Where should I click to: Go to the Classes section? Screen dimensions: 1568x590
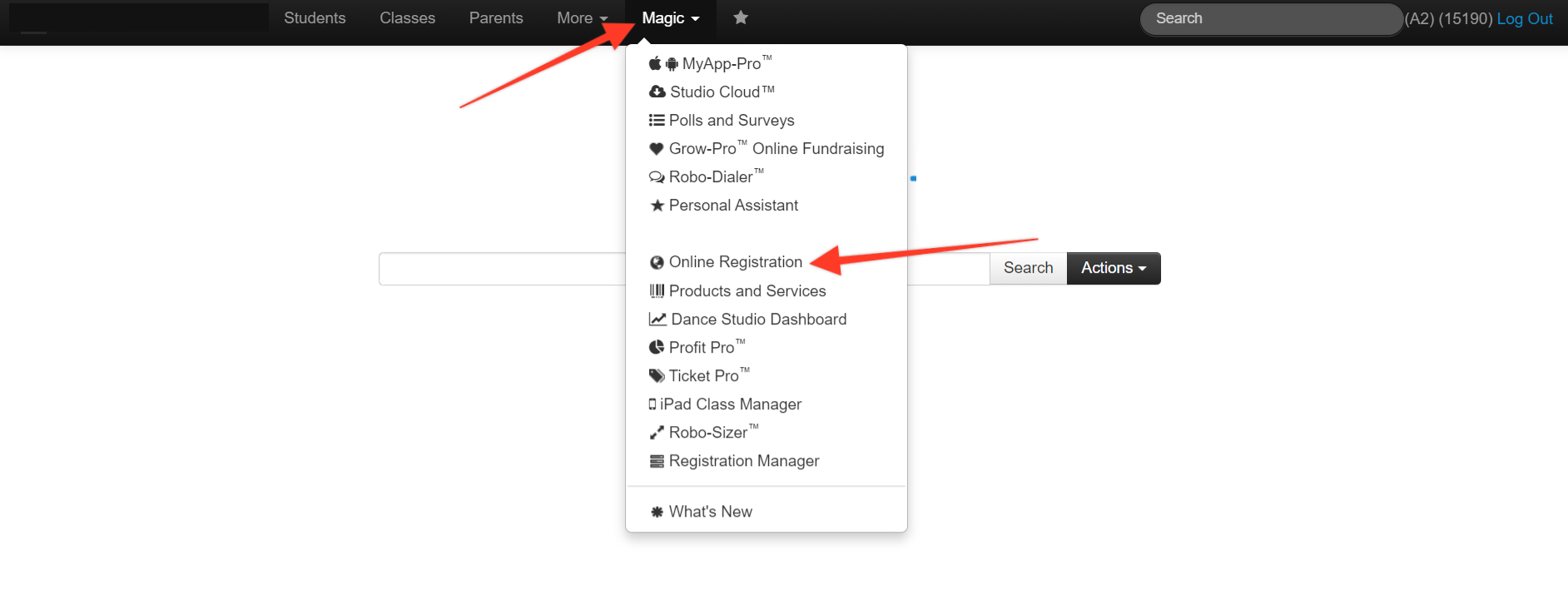pyautogui.click(x=407, y=18)
